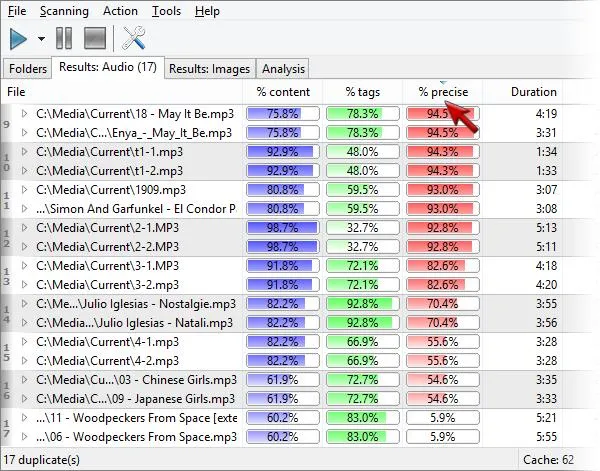This screenshot has width=600, height=471.
Task: Pause the scan with the pause icon
Action: pos(64,38)
